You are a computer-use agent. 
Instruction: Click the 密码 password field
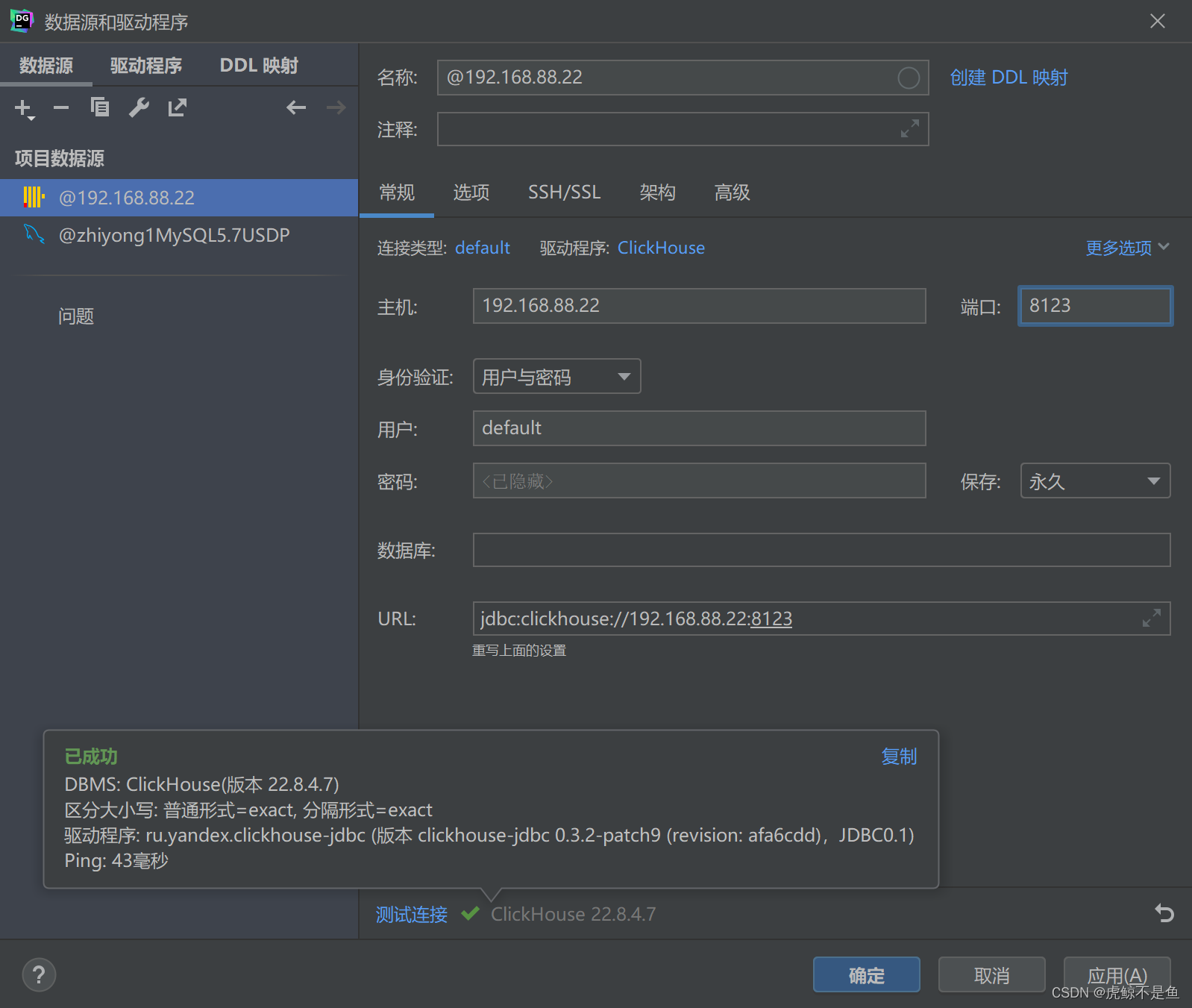[699, 480]
